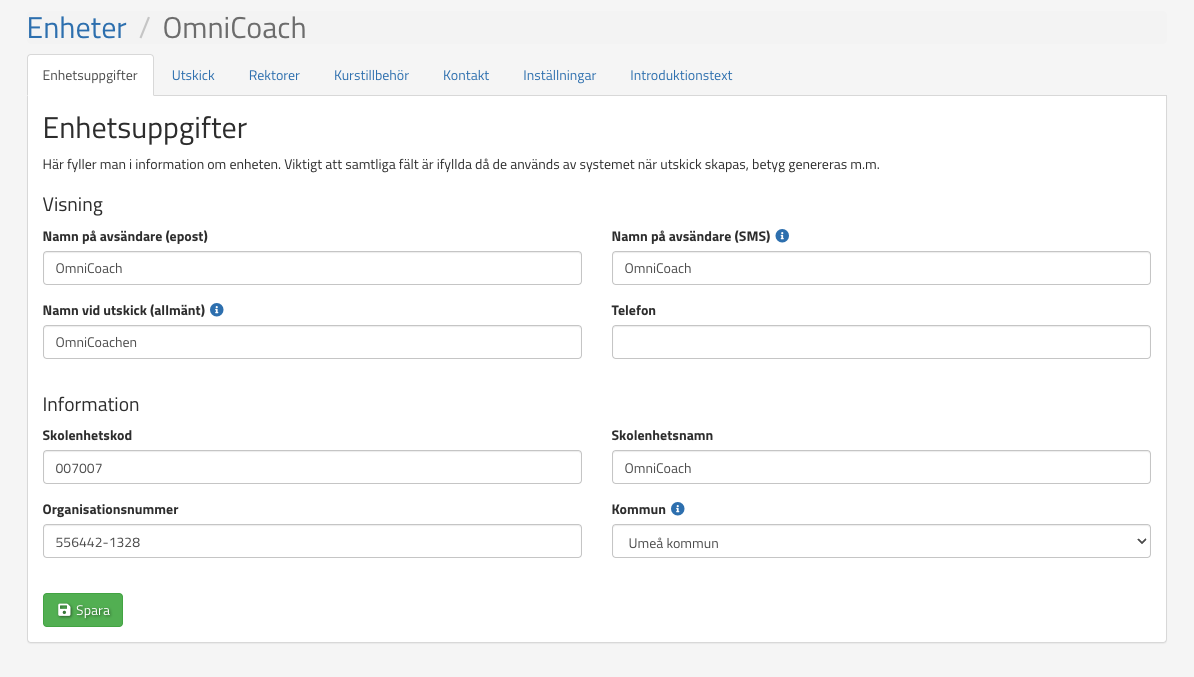Select the Enhetsuppgifter tab
The image size is (1194, 677).
click(x=90, y=75)
